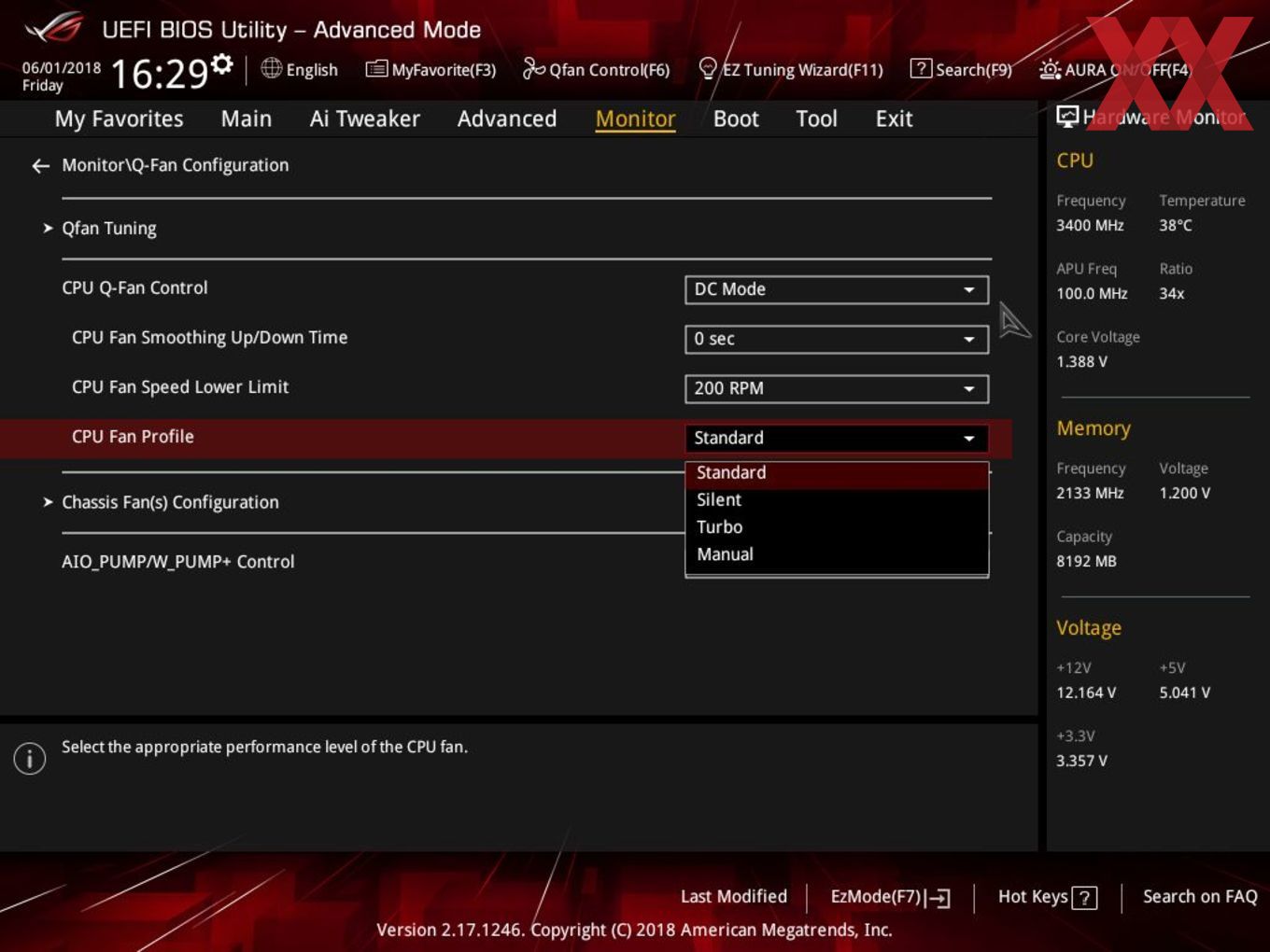The image size is (1270, 952).
Task: Toggle AURA ON/OFF(F4) lighting
Action: tap(1115, 69)
